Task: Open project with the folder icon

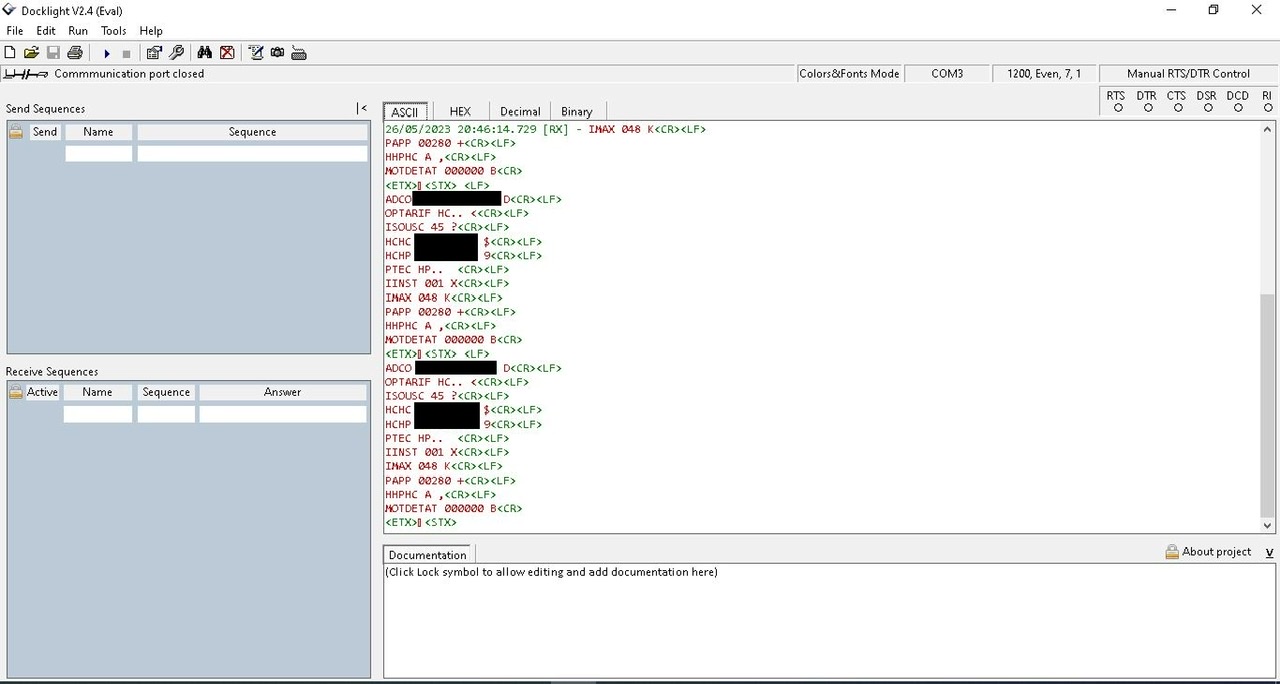Action: coord(31,53)
